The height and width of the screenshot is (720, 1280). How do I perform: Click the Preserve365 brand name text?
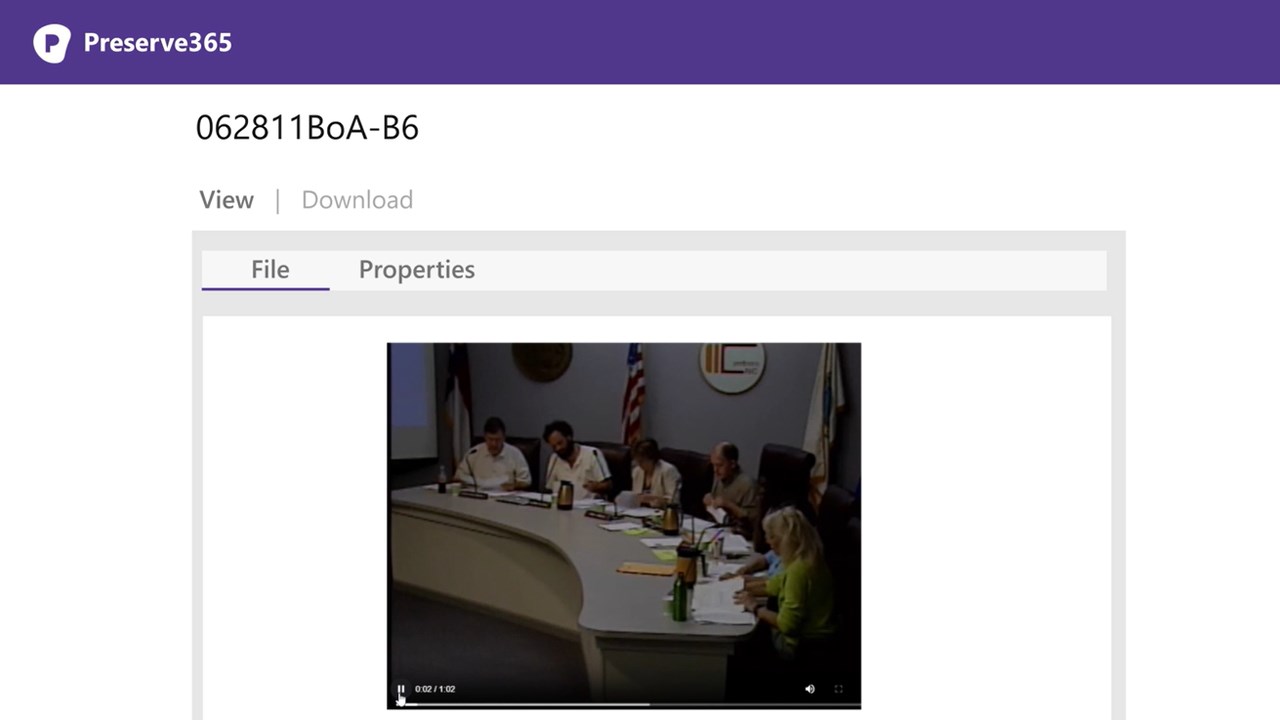click(x=158, y=43)
